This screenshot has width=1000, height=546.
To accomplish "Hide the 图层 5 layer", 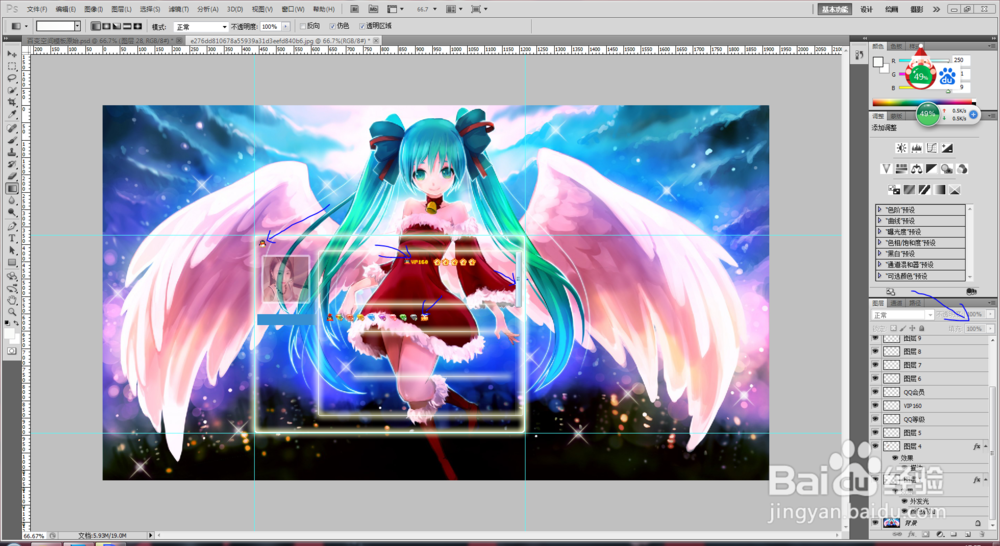I will (875, 432).
